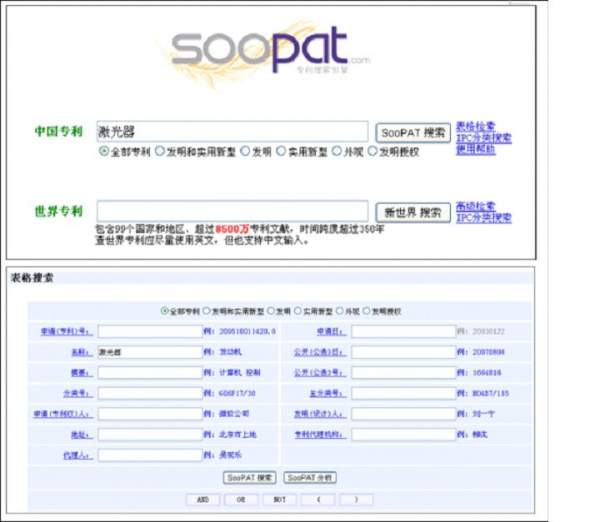Image resolution: width=600 pixels, height=522 pixels.
Task: Click the 申请(专利权)人 label link
Action: click(x=63, y=414)
